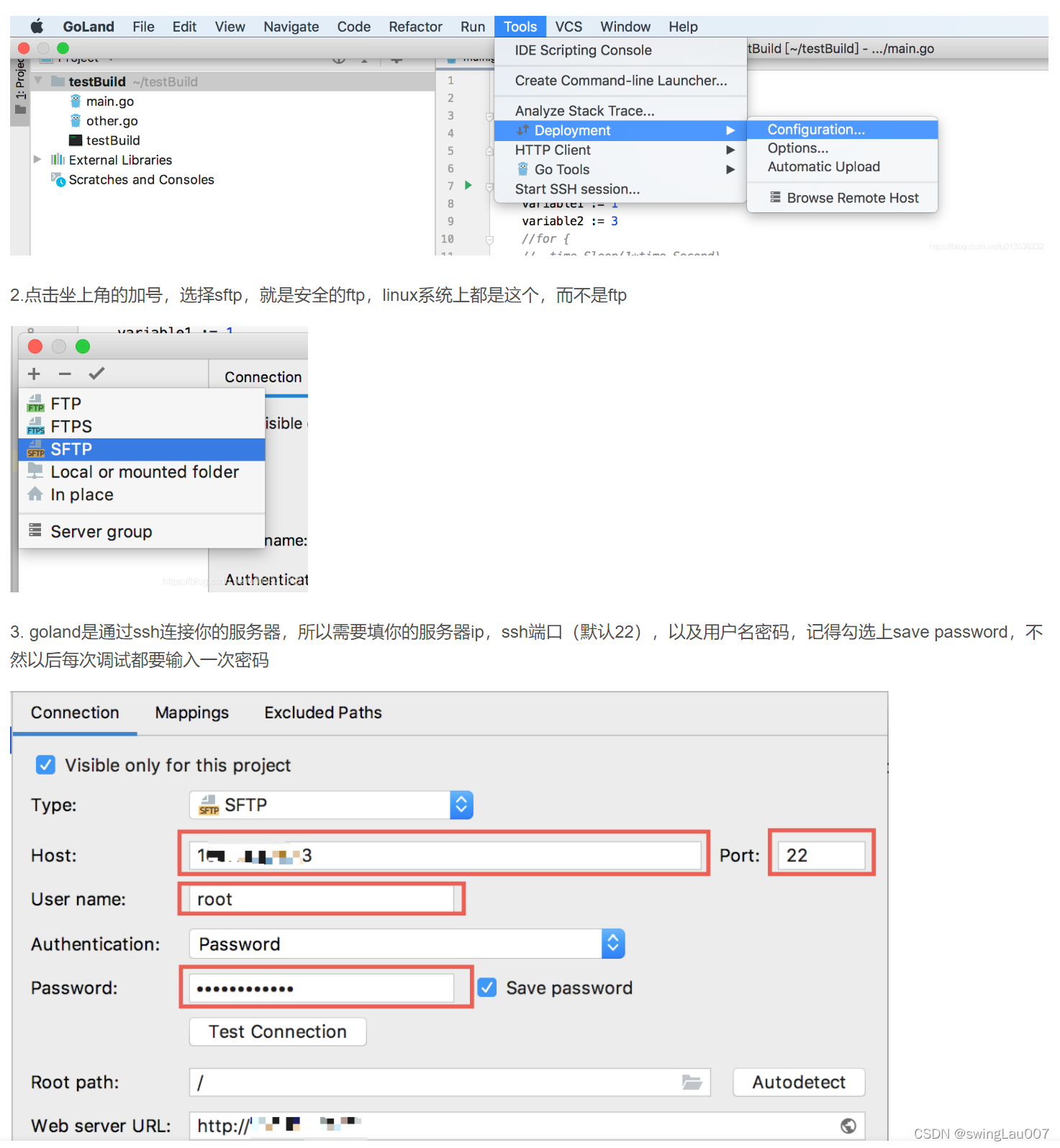The height and width of the screenshot is (1148, 1060).
Task: Choose Local or mounted folder
Action: pyautogui.click(x=142, y=472)
